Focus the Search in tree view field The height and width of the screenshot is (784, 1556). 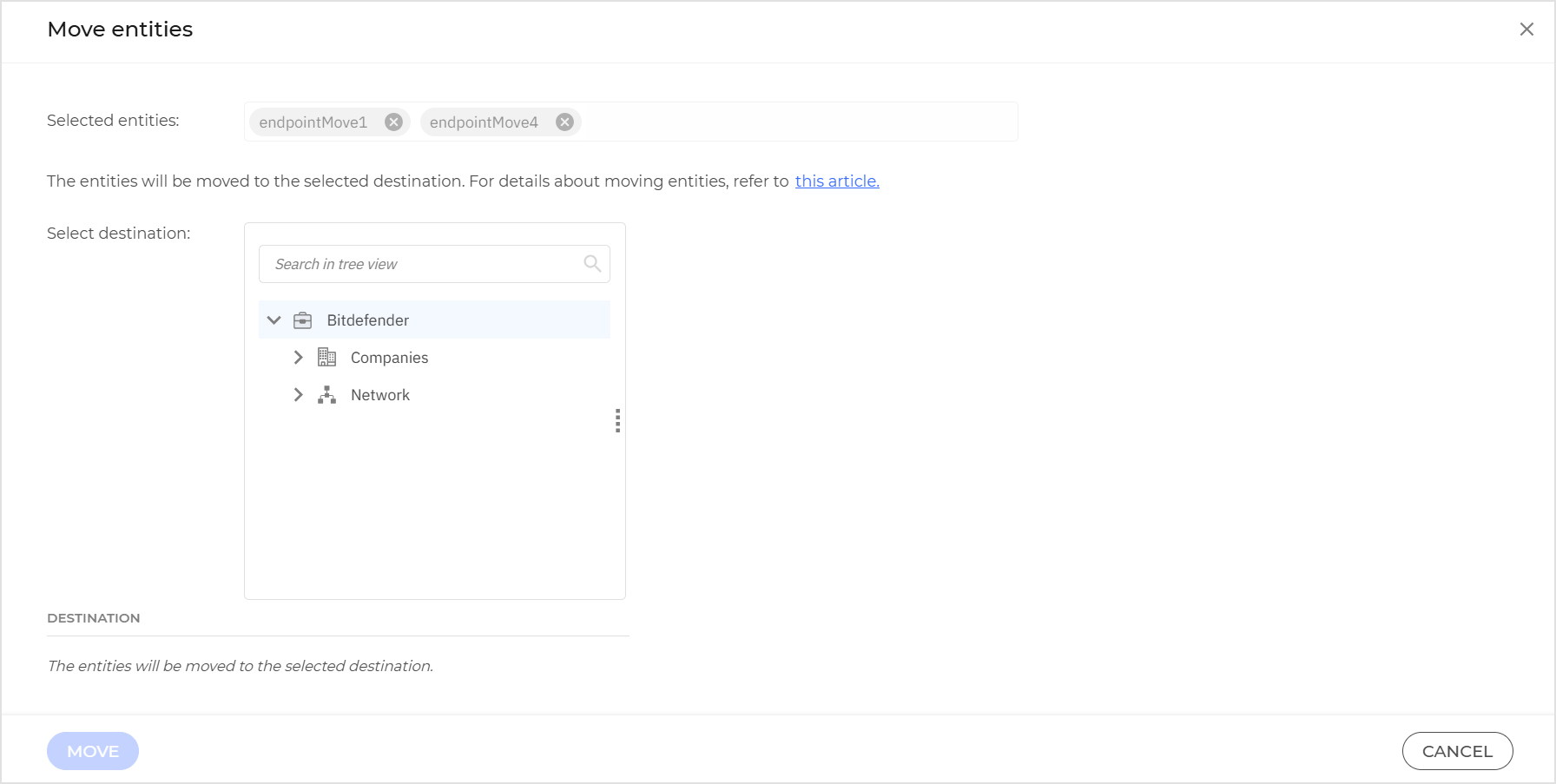point(421,264)
